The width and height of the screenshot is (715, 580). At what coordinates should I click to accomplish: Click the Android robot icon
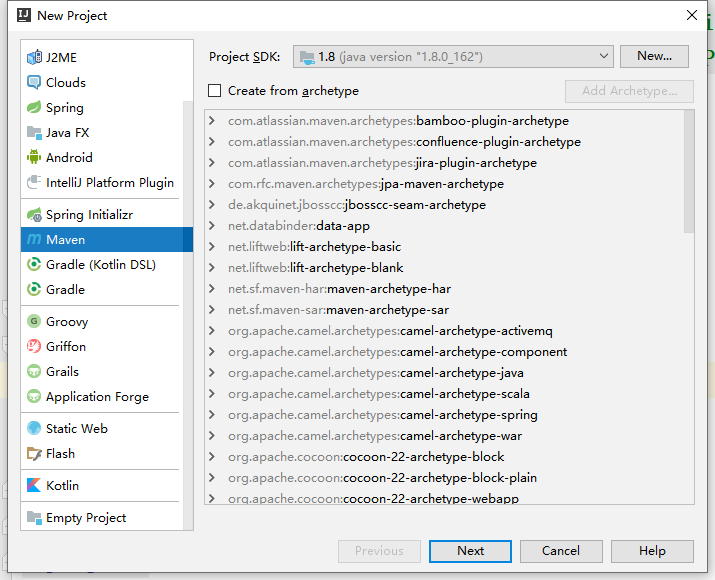click(x=34, y=157)
